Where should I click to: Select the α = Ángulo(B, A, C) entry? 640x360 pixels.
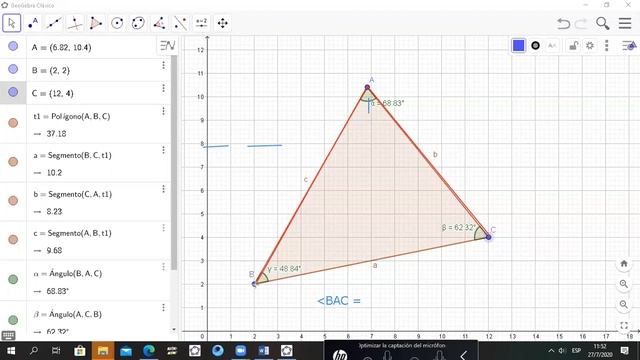(x=68, y=273)
